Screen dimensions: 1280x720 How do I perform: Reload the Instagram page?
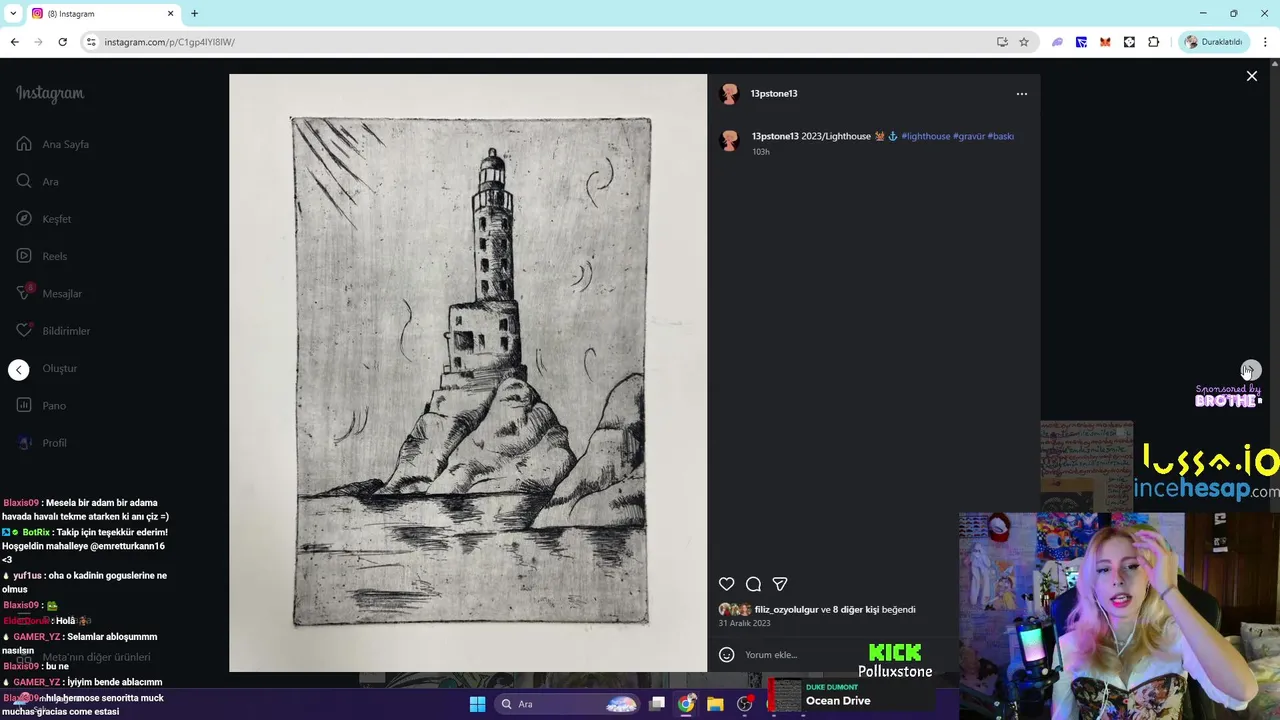[62, 42]
